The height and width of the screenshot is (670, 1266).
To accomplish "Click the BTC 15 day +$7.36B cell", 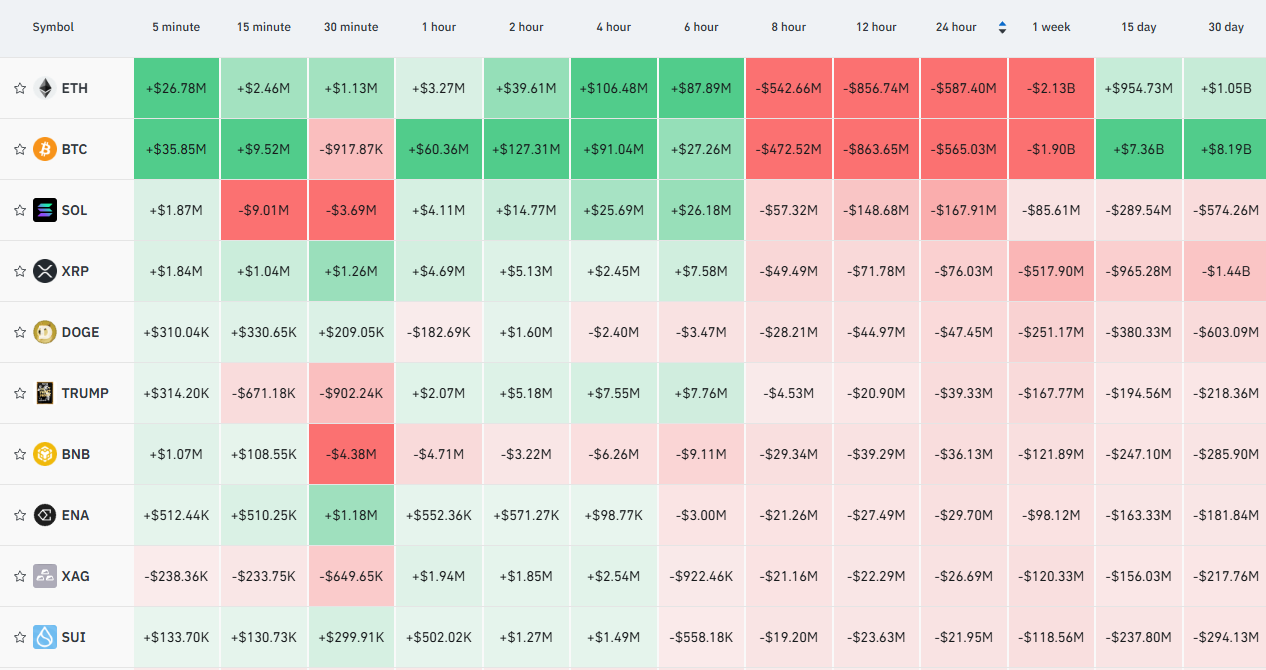I will [x=1139, y=149].
